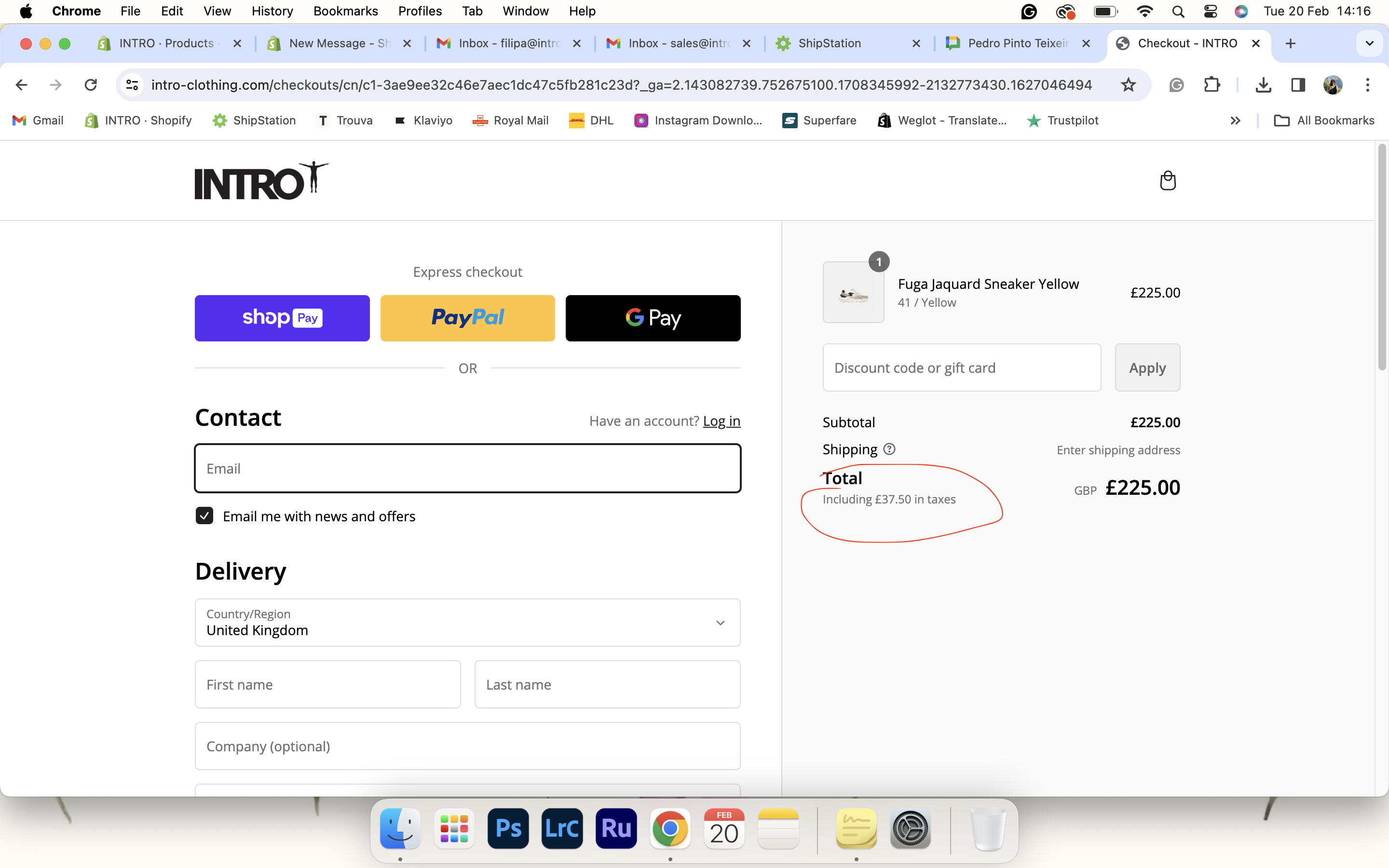Expand the Country/Region dropdown

coord(467,622)
